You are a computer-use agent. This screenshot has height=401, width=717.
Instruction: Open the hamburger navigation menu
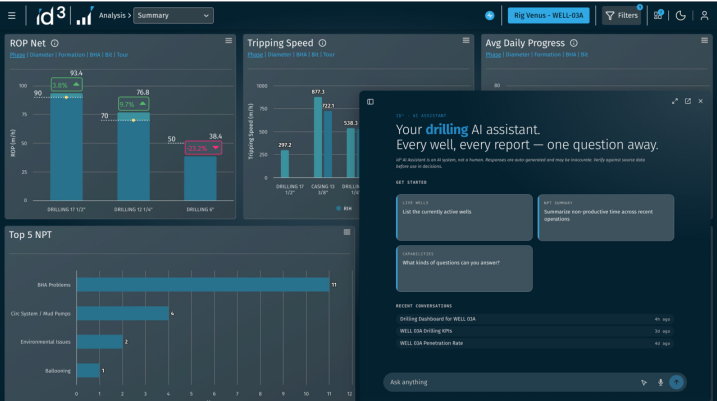tap(12, 16)
